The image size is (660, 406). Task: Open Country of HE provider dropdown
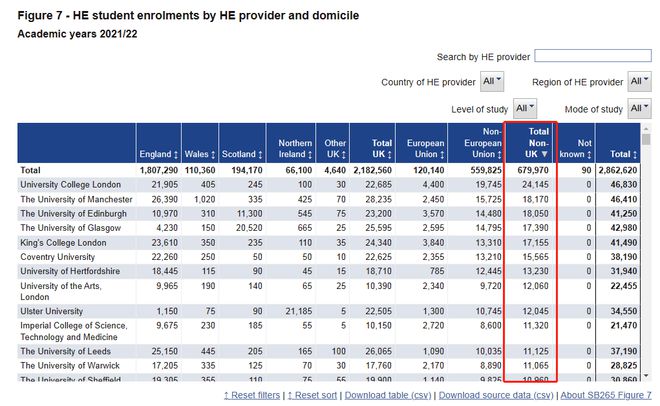(x=492, y=81)
